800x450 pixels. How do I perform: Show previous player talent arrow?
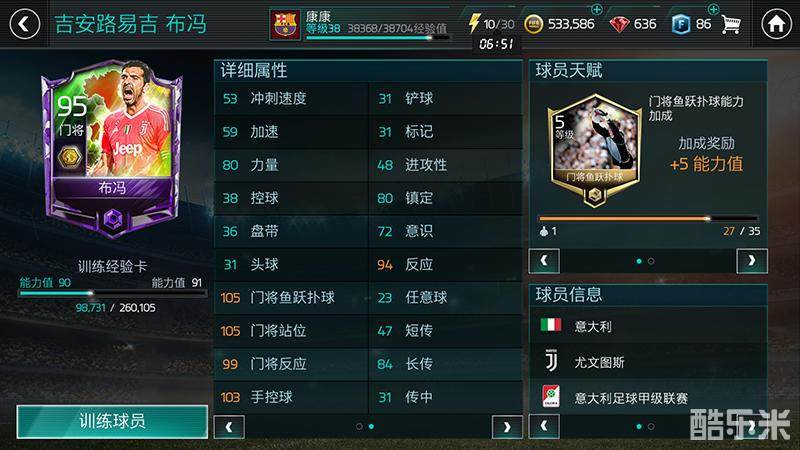pyautogui.click(x=544, y=261)
